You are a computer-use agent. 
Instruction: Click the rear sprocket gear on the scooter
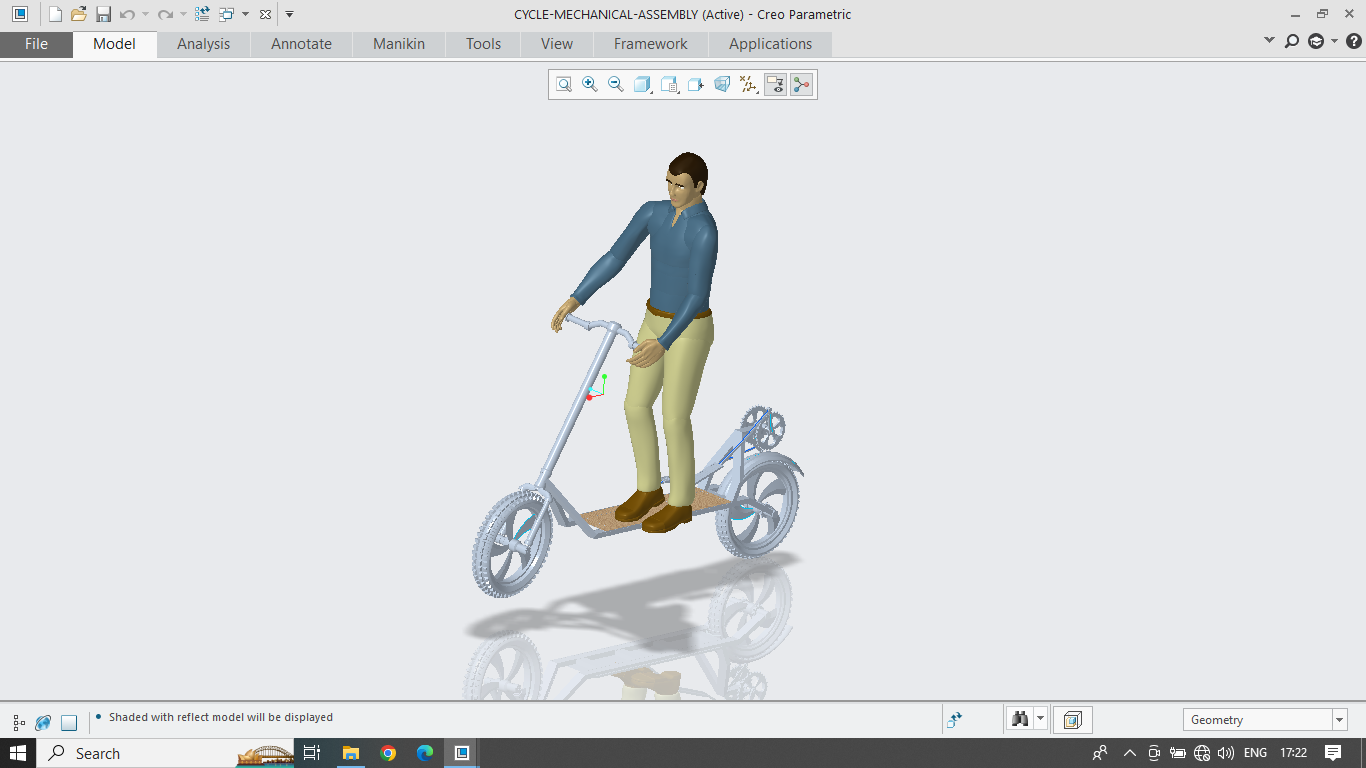pos(764,428)
